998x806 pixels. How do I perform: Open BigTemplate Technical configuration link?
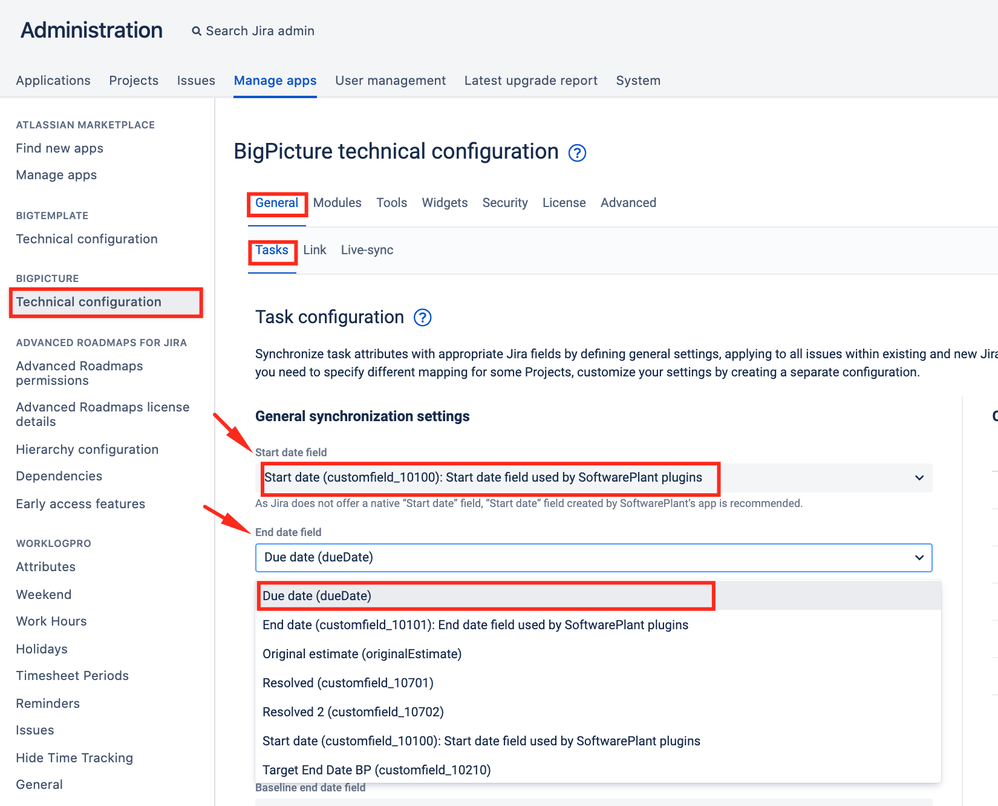point(87,239)
